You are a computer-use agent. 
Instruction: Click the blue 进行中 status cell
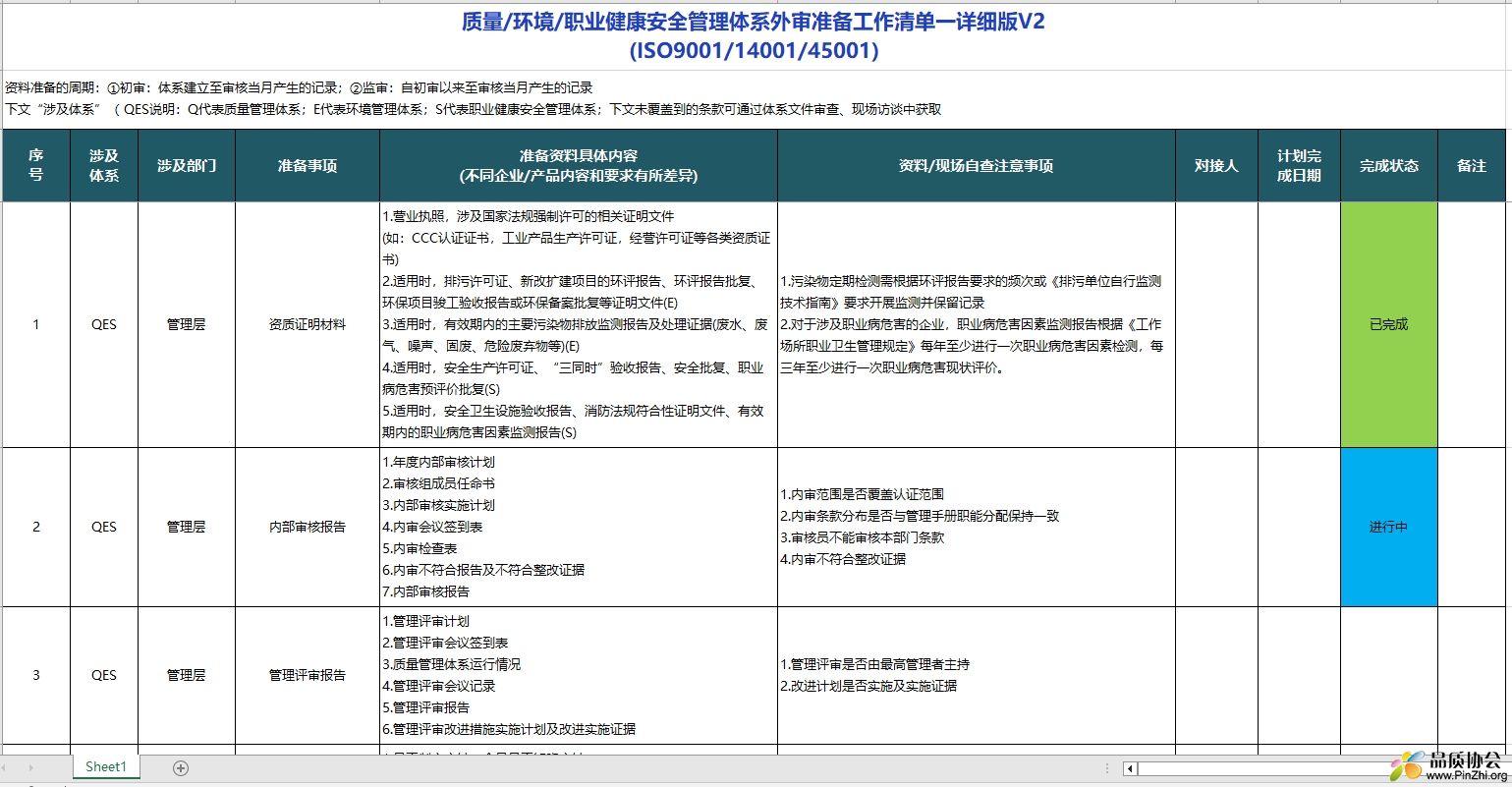[1389, 528]
